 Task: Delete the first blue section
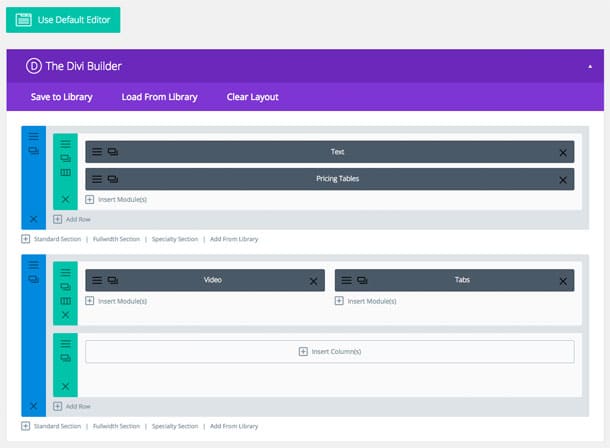(x=33, y=219)
